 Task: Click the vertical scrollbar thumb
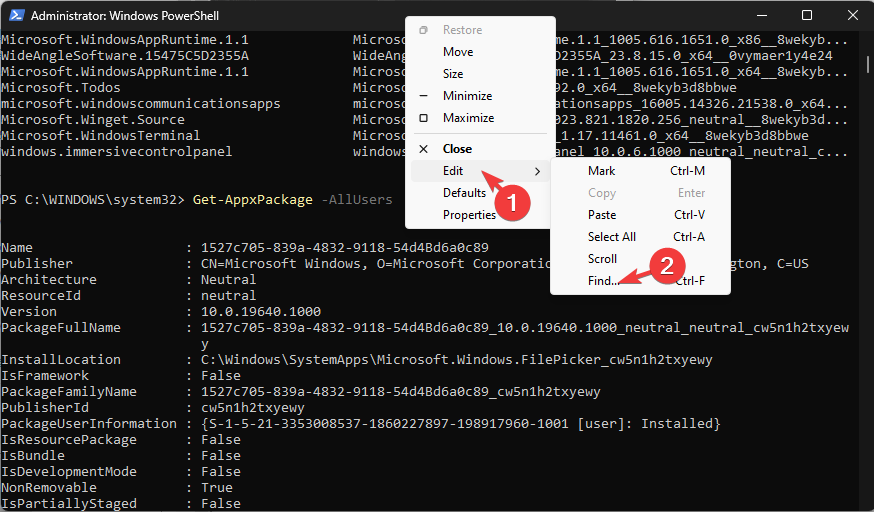[x=866, y=64]
